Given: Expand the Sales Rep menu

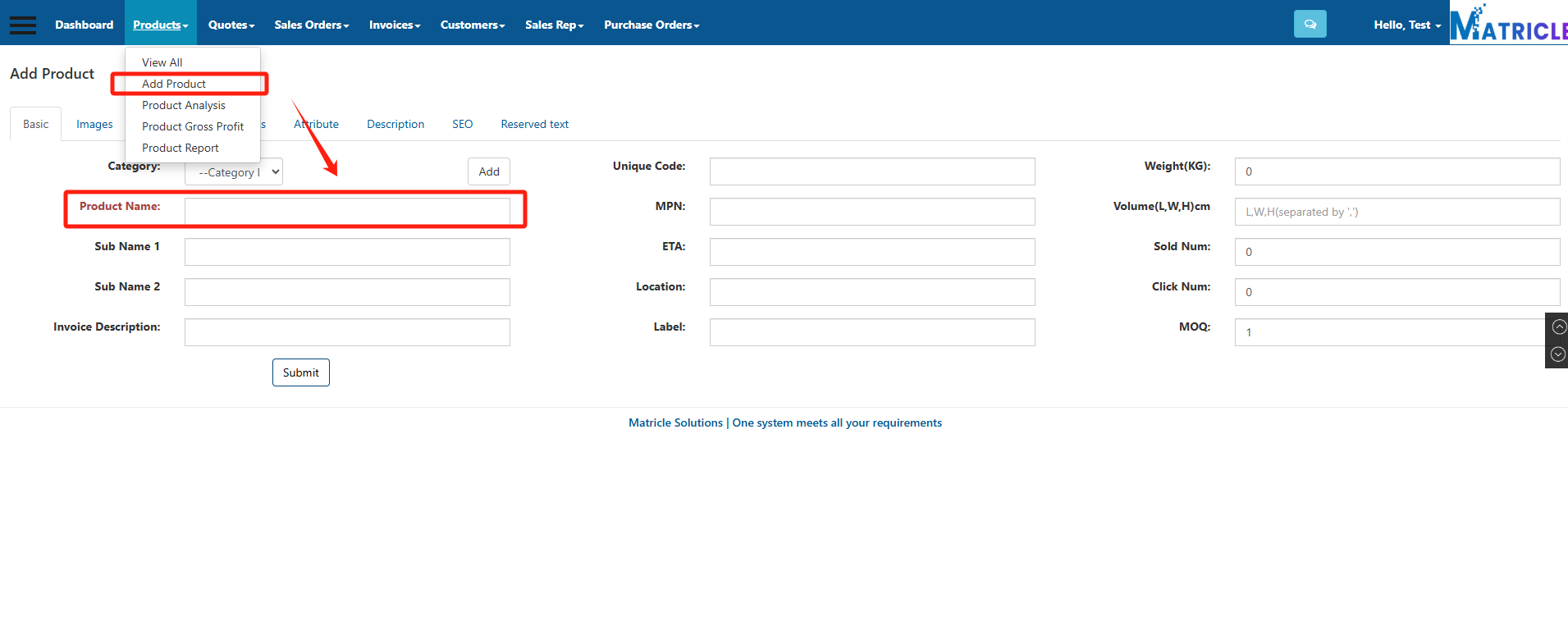Looking at the screenshot, I should (555, 25).
